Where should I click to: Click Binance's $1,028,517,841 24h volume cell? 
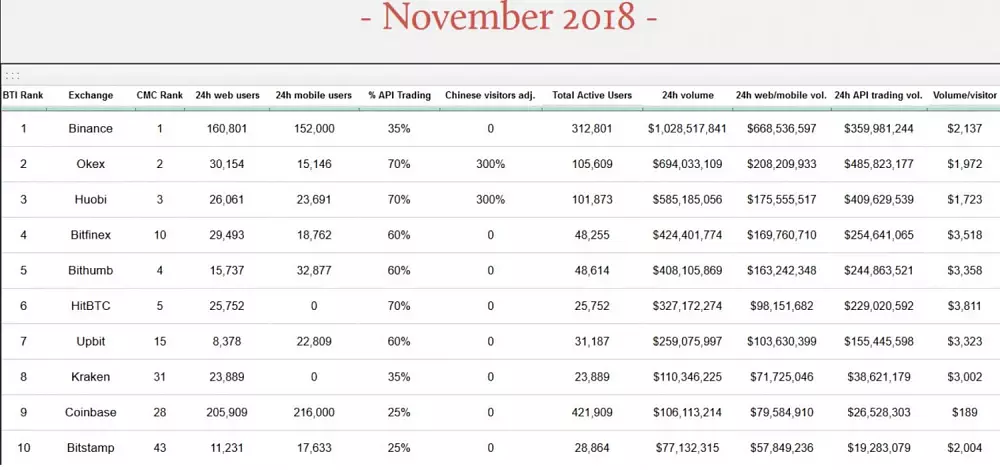pyautogui.click(x=686, y=129)
